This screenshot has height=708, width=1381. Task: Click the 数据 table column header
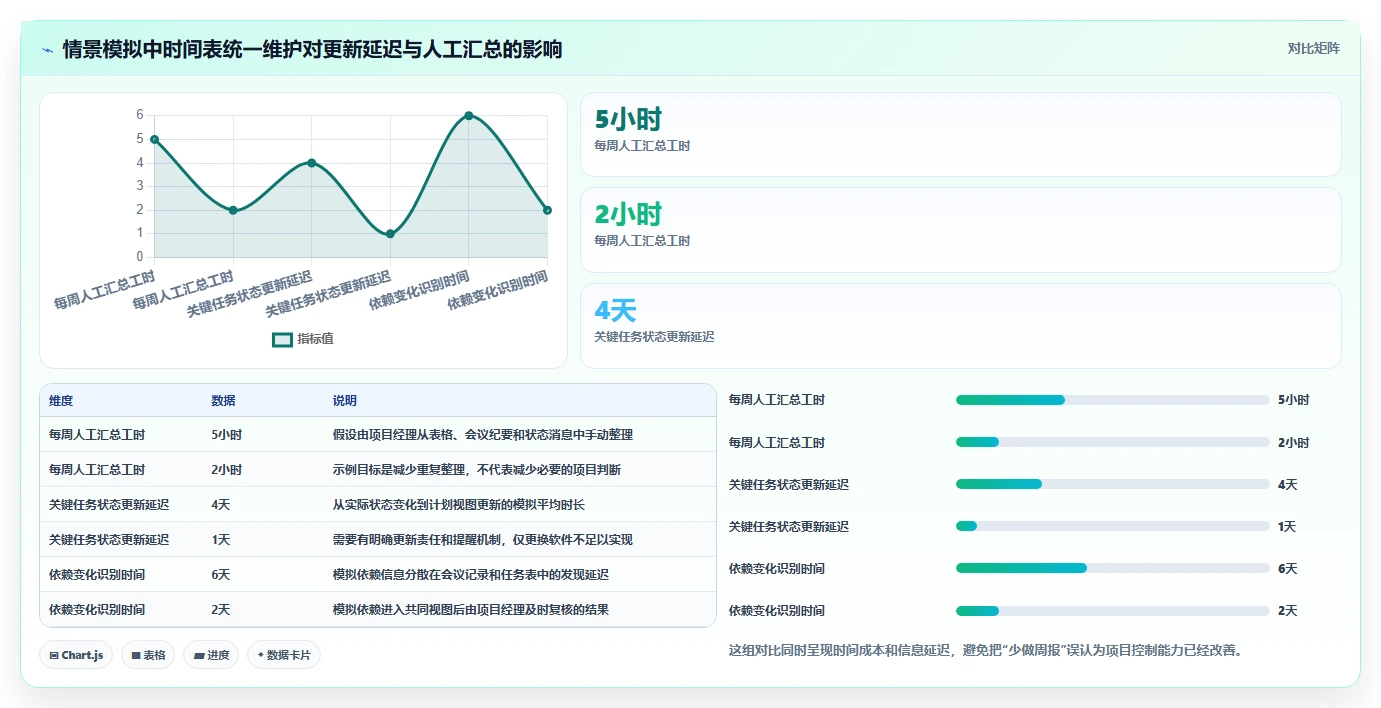(223, 400)
